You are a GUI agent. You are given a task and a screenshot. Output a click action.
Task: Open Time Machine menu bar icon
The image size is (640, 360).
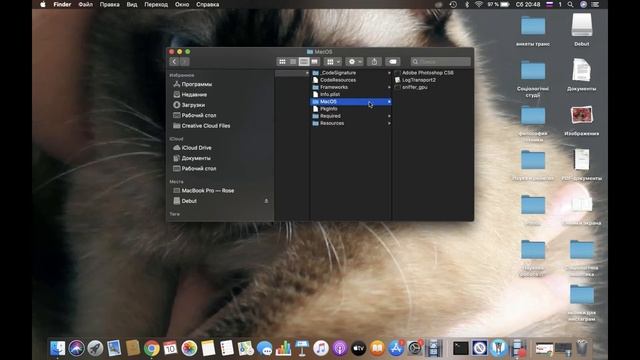pyautogui.click(x=453, y=4)
